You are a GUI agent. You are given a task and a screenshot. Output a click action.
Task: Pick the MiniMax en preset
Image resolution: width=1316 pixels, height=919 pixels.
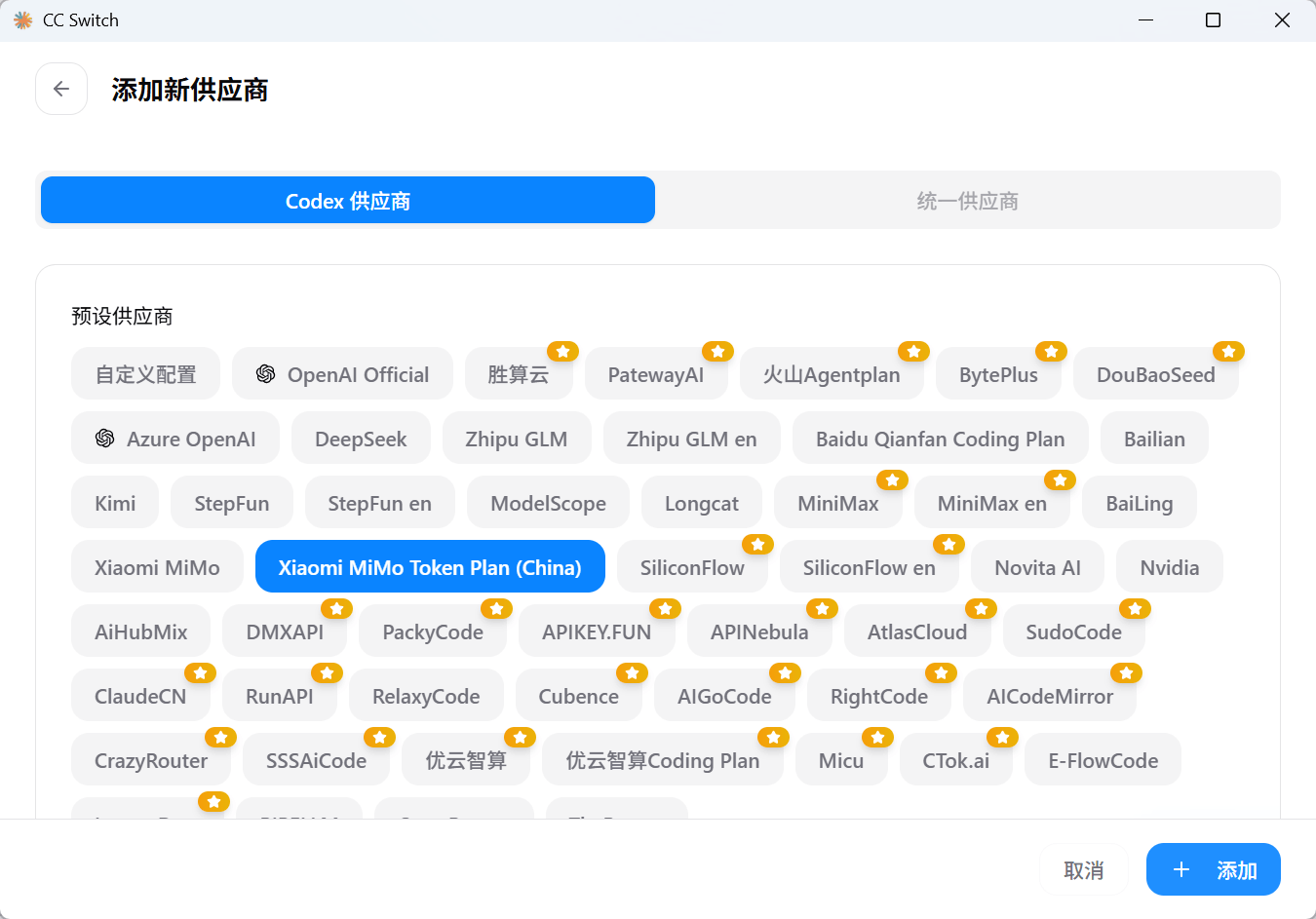pos(992,503)
